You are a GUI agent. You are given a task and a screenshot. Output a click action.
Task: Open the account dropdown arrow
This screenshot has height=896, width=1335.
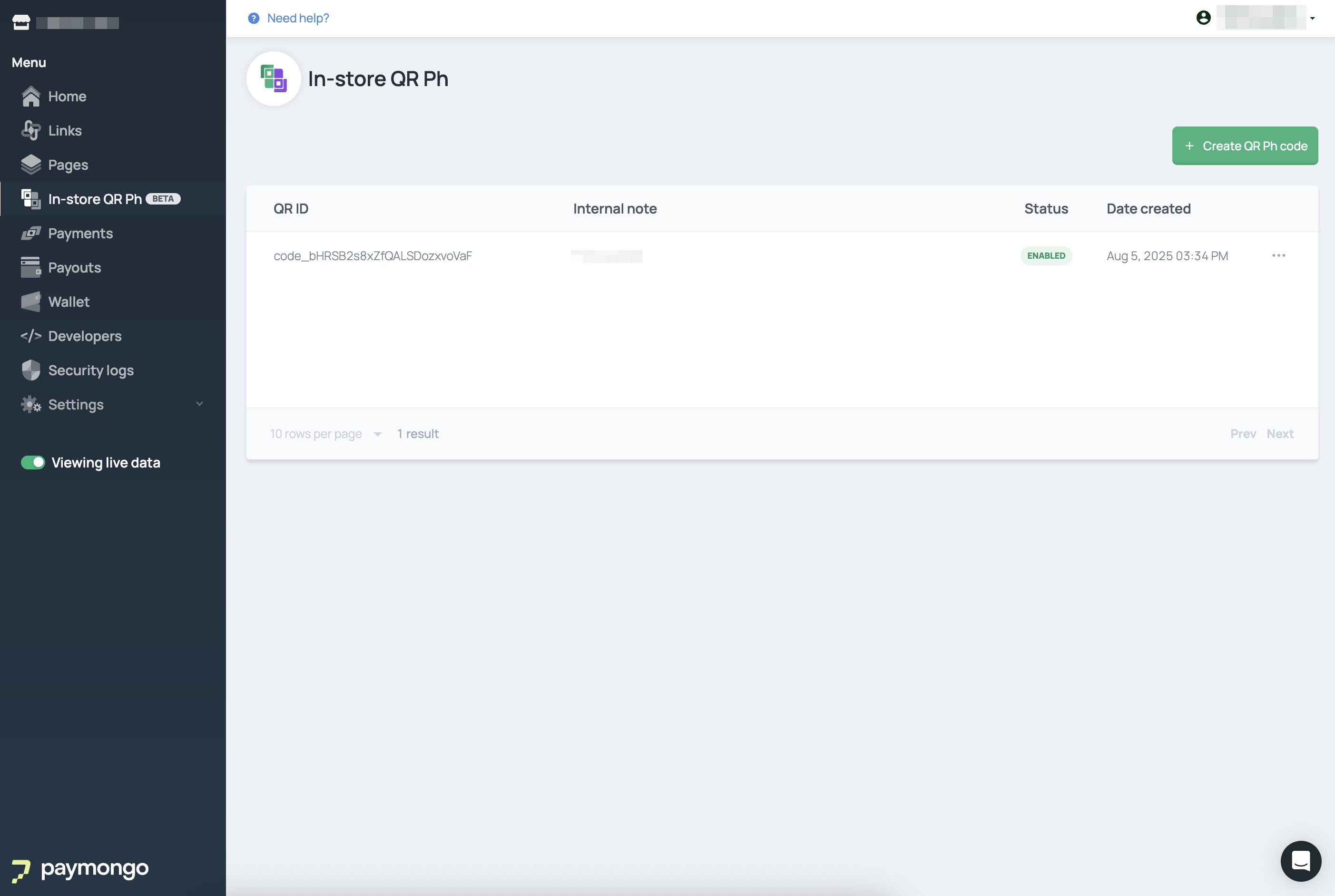click(1313, 18)
